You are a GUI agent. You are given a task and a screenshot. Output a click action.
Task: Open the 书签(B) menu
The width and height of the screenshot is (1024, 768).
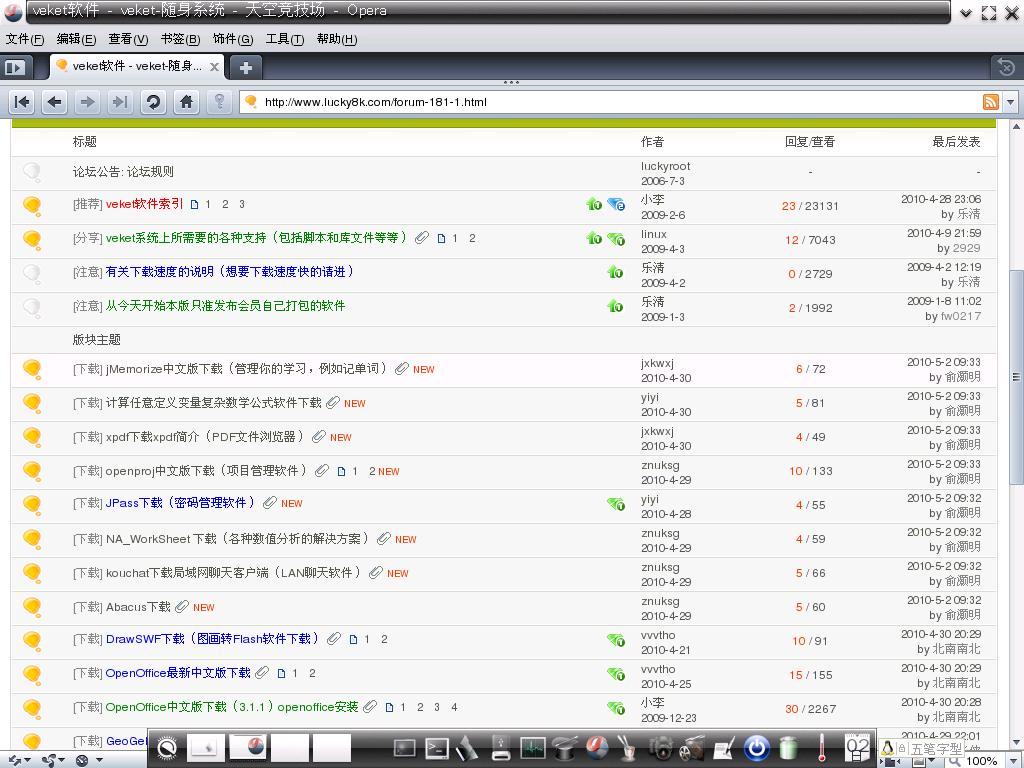(180, 39)
